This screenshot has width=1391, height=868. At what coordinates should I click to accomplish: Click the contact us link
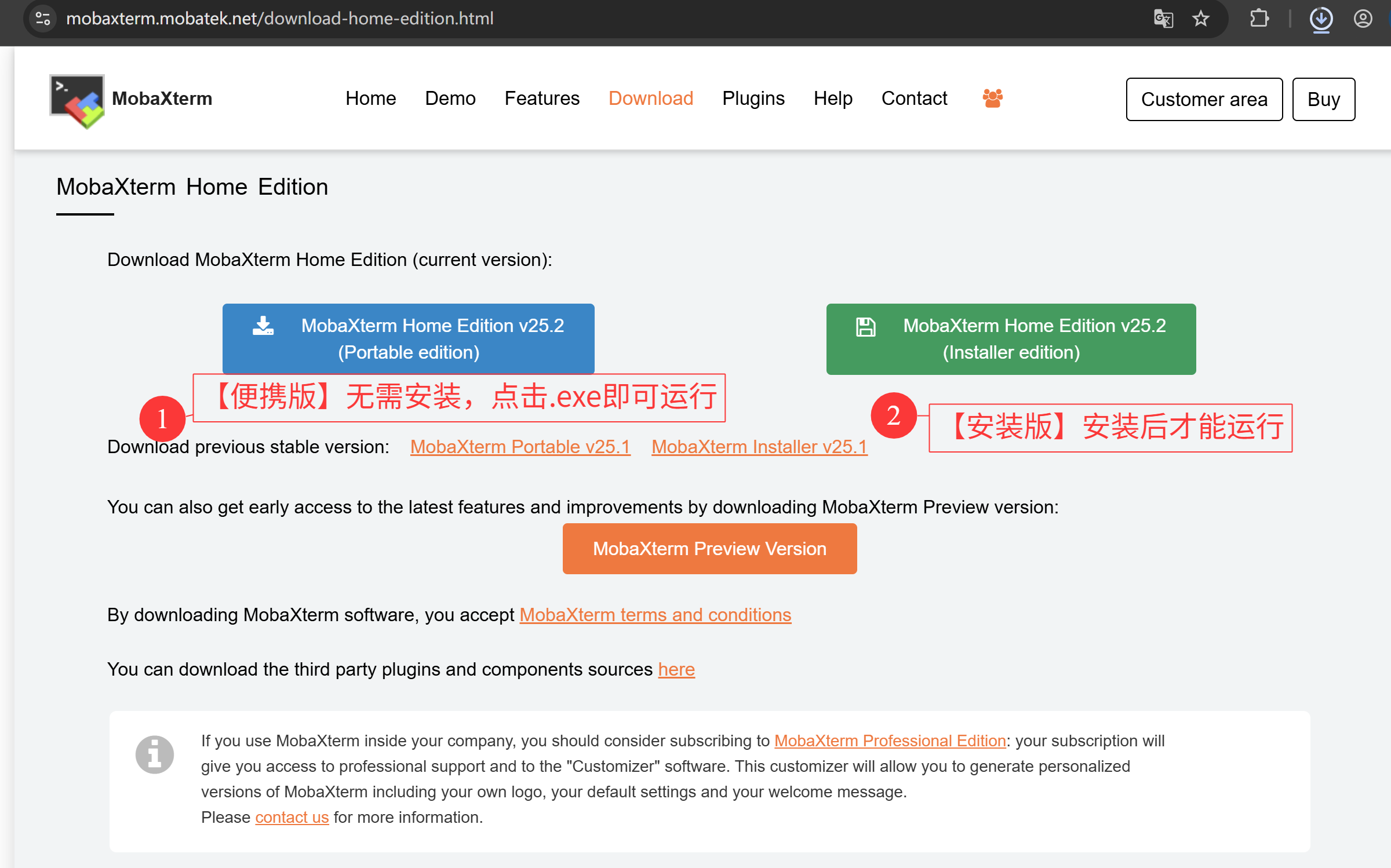(292, 817)
